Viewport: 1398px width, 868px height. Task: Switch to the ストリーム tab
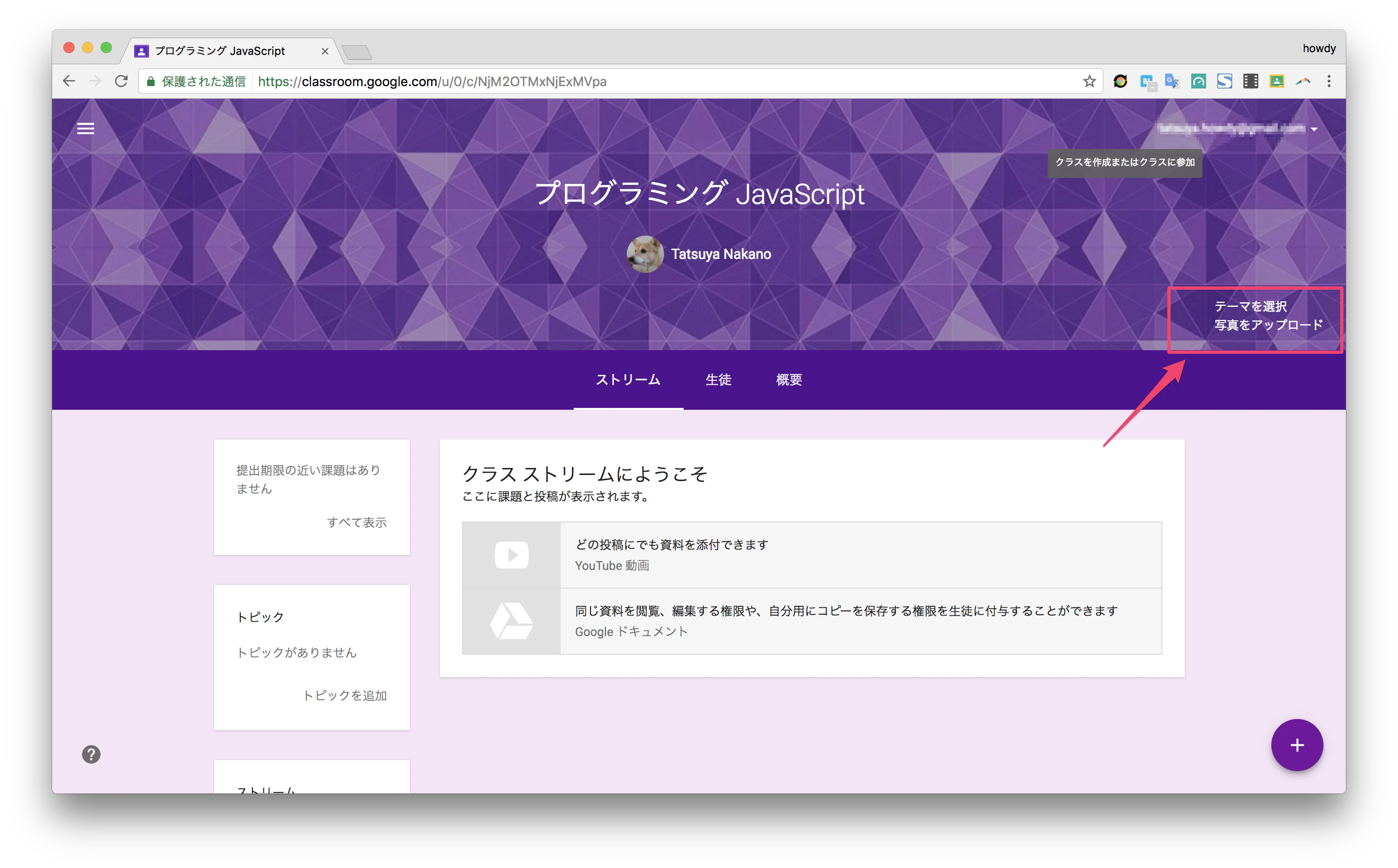[628, 380]
